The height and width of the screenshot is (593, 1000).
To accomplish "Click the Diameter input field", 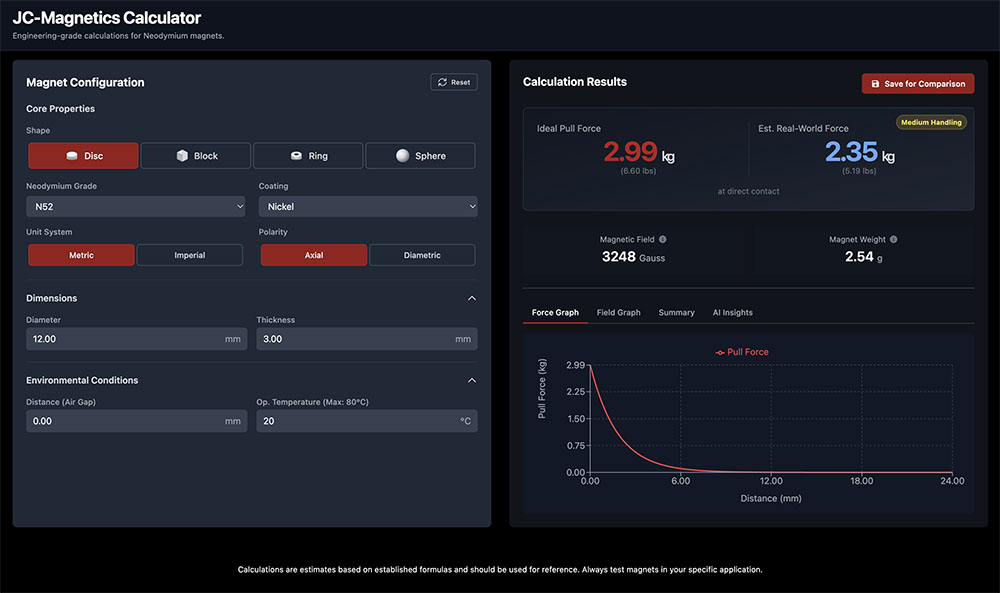I will [125, 339].
